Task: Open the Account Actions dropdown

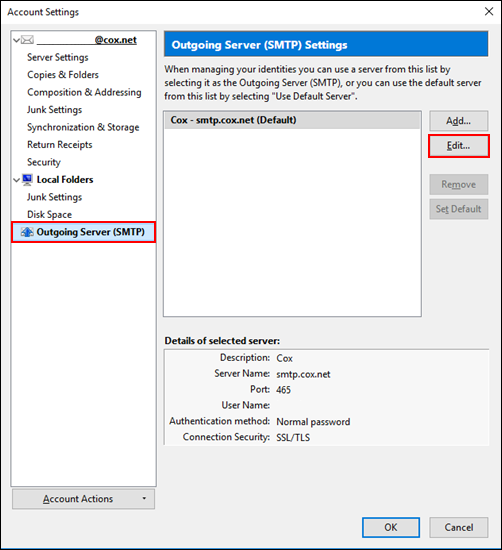Action: [x=83, y=499]
